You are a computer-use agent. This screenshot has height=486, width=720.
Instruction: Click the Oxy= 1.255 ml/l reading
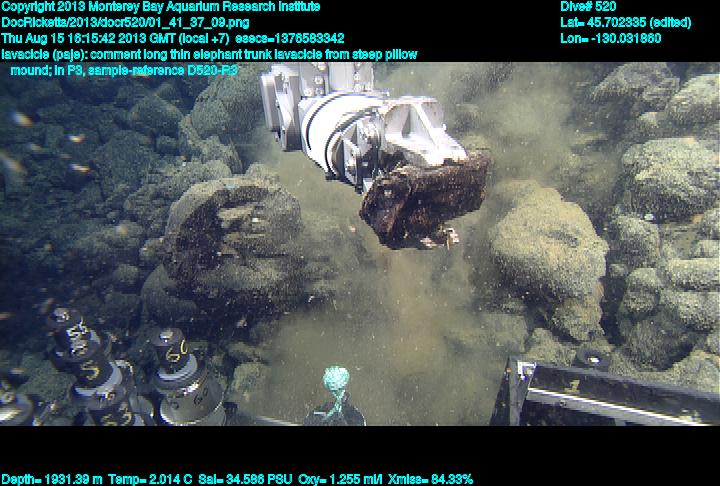340,479
